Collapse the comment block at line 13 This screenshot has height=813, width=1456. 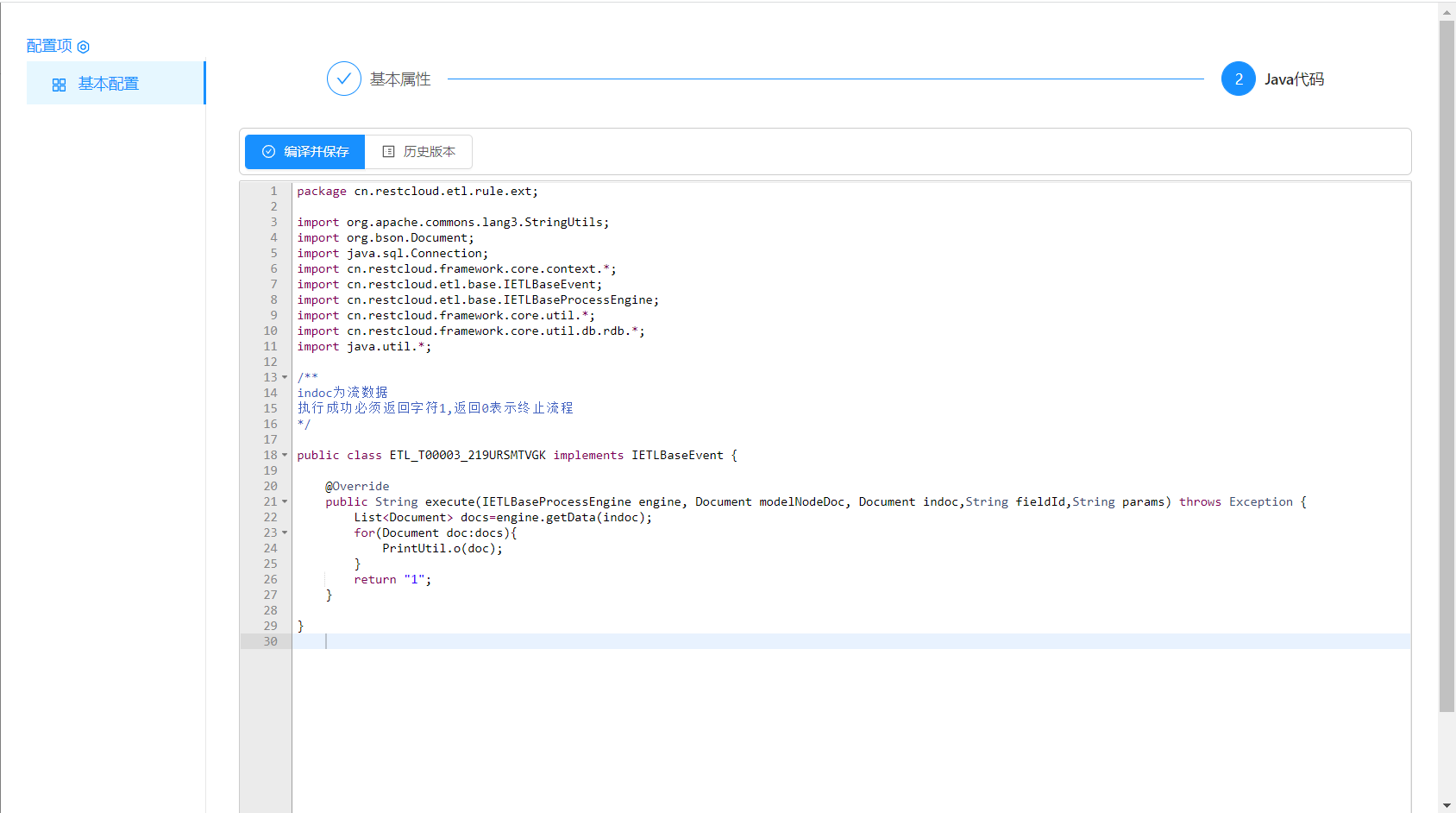pyautogui.click(x=285, y=377)
